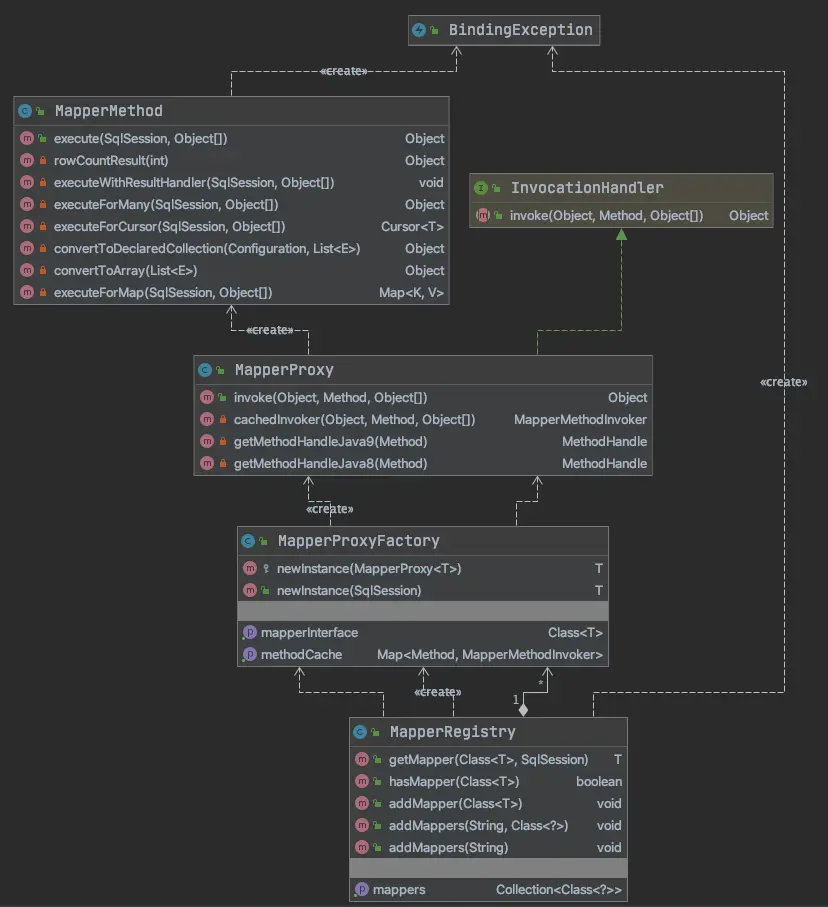Click method icon beside newInstance(SqlSession)
This screenshot has width=828, height=907.
coord(250,591)
